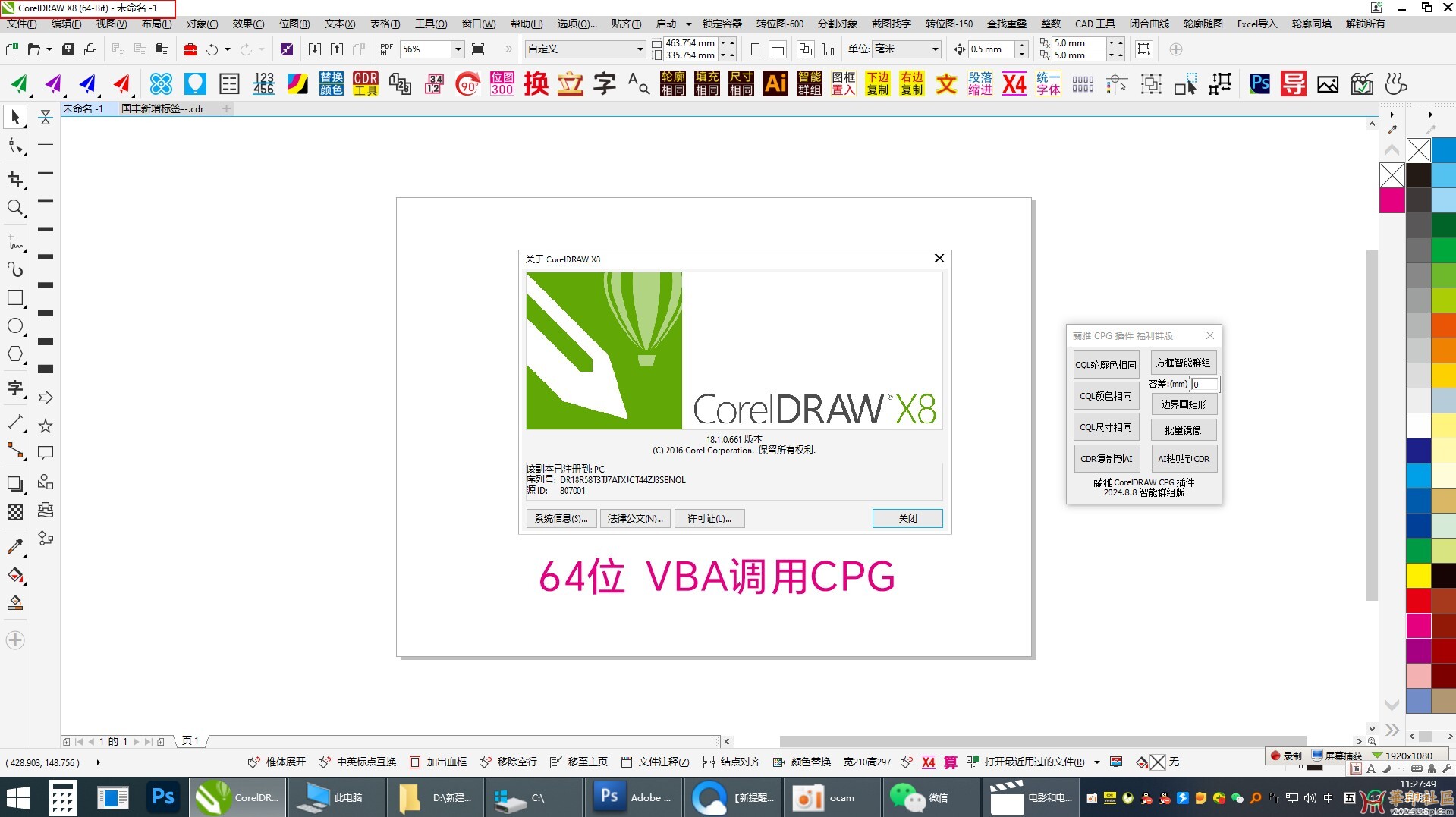Select the Polygon tool
This screenshot has height=817, width=1456.
click(x=15, y=354)
